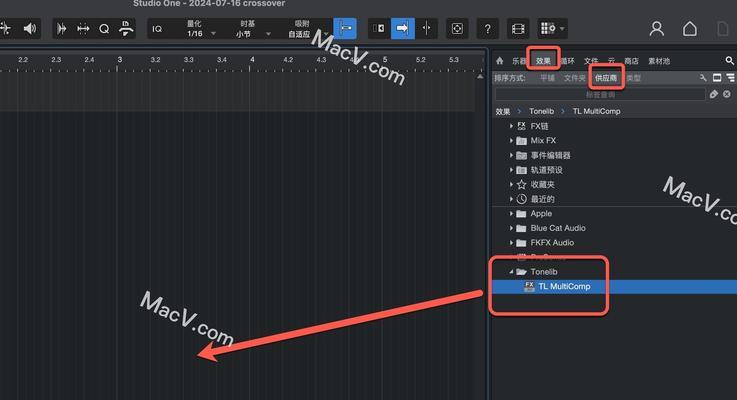The image size is (737, 400).
Task: Sort effects by 供应商 vendor
Action: coord(606,78)
